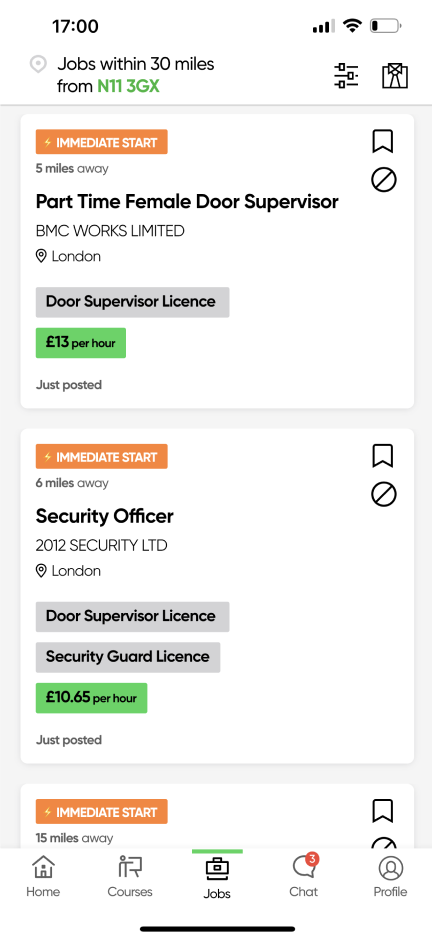Open the job filters sliders icon

click(x=346, y=76)
